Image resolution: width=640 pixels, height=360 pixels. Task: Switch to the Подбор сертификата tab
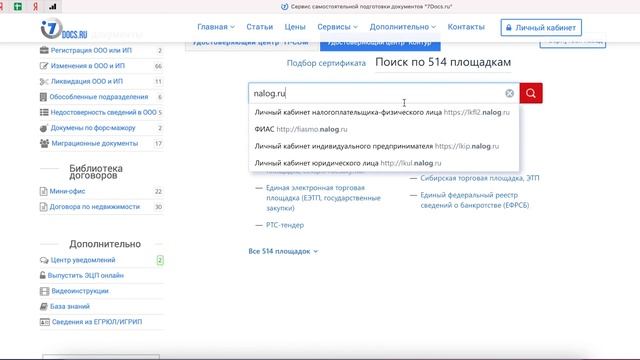pyautogui.click(x=326, y=63)
